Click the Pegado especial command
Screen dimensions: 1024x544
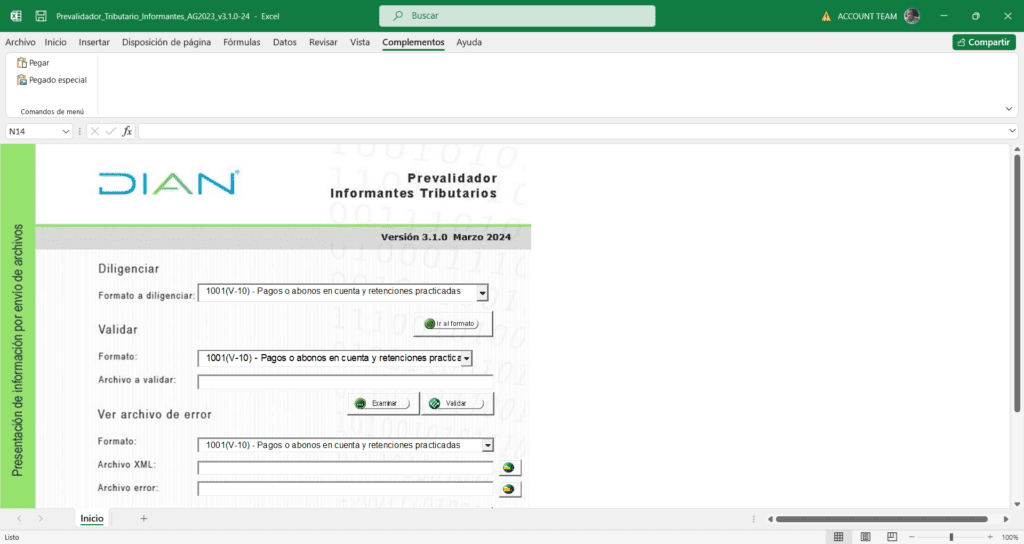52,80
